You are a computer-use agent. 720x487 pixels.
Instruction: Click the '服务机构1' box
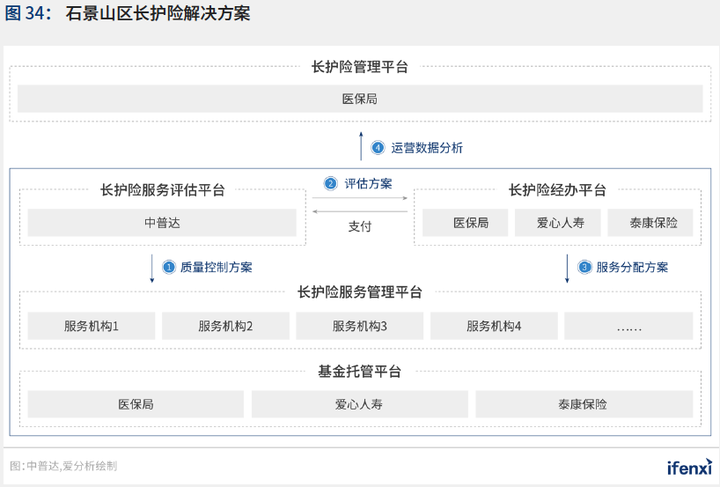pyautogui.click(x=91, y=326)
